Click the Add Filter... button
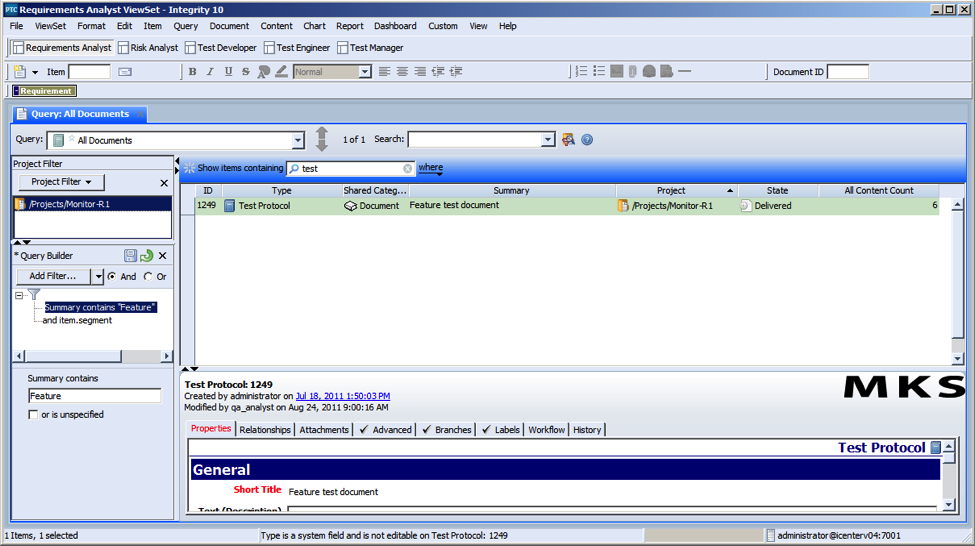975x546 pixels. click(53, 276)
